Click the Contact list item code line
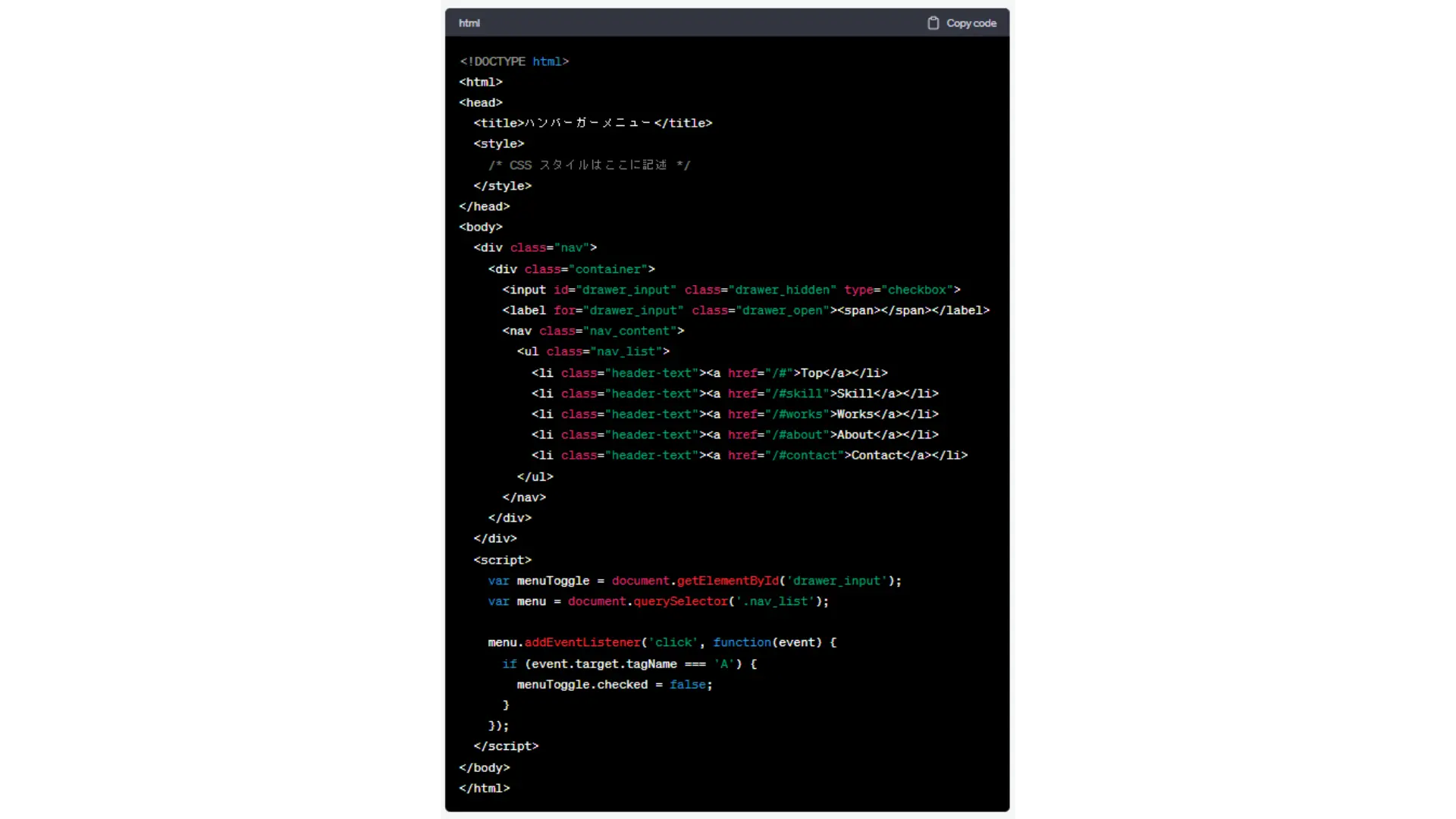This screenshot has height=819, width=1456. (x=748, y=455)
